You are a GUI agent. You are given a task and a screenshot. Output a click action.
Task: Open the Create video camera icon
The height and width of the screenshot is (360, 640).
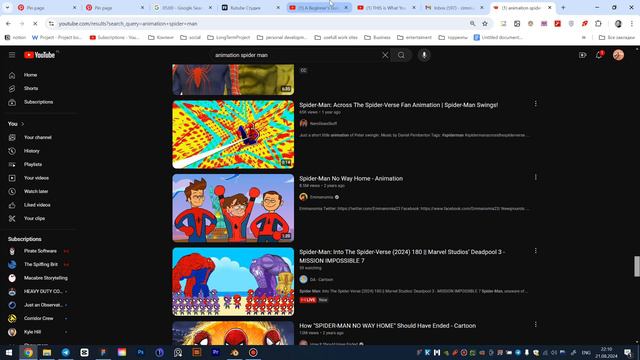tap(582, 55)
